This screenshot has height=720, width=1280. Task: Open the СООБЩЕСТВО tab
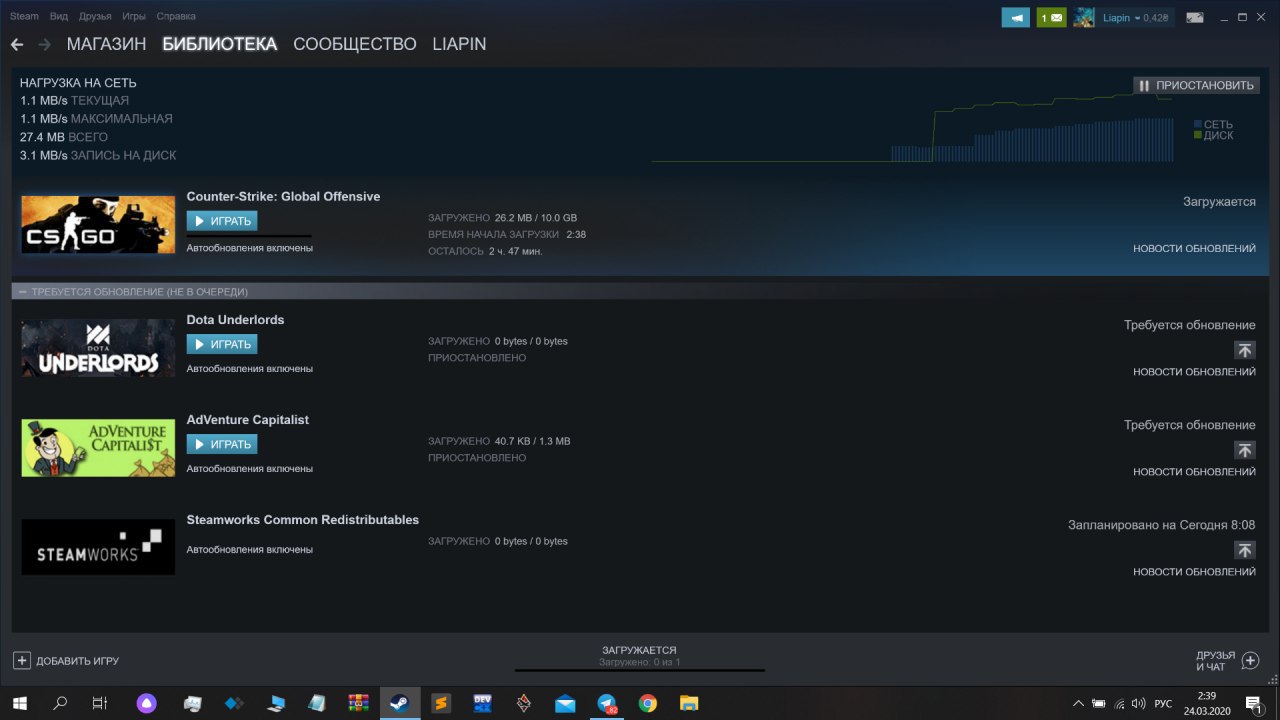354,45
